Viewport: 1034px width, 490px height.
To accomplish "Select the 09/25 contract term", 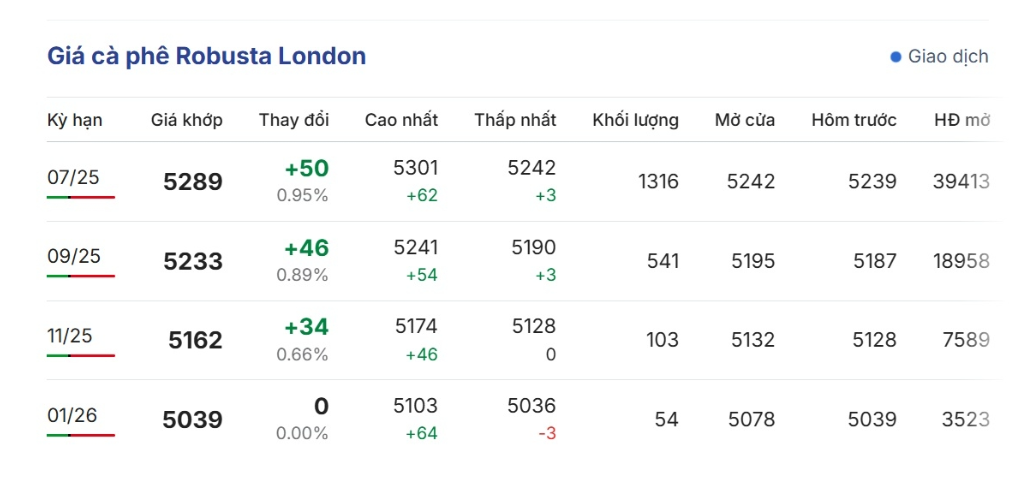I will [73, 257].
